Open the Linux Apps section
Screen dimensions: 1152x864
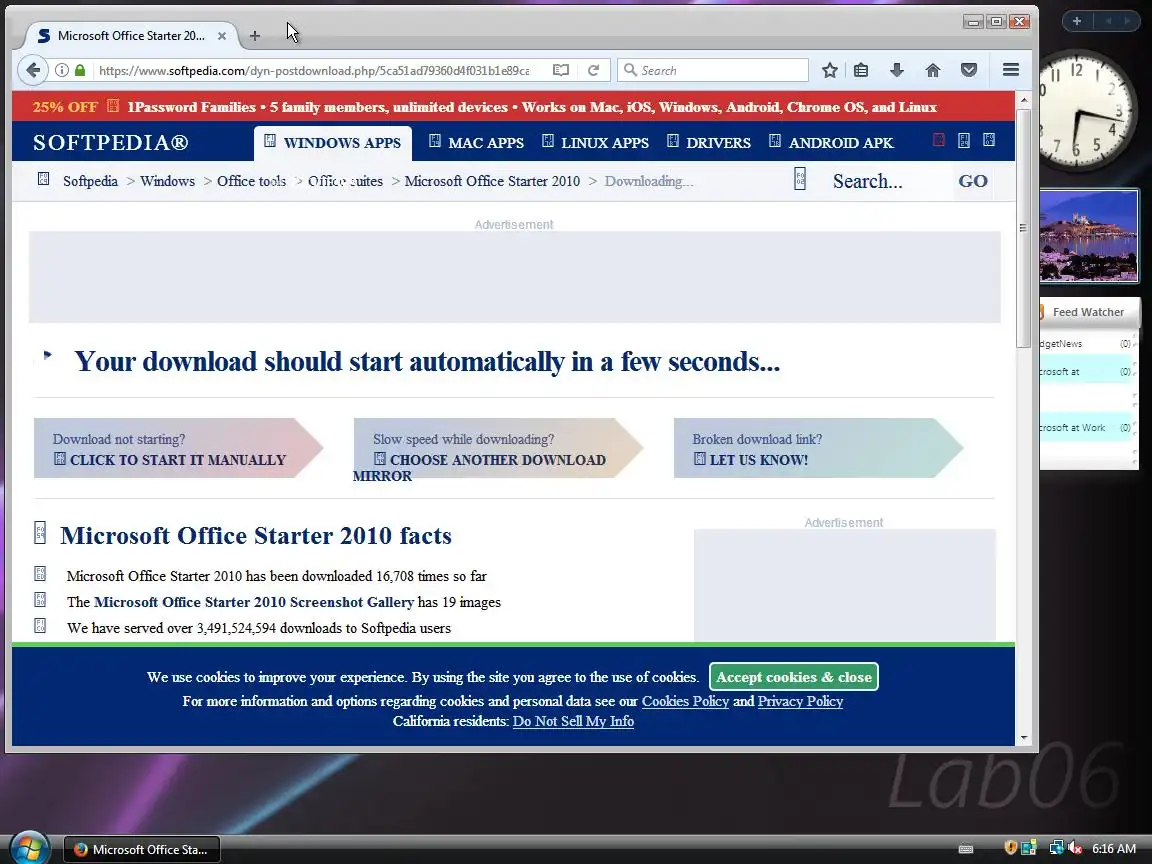(596, 143)
